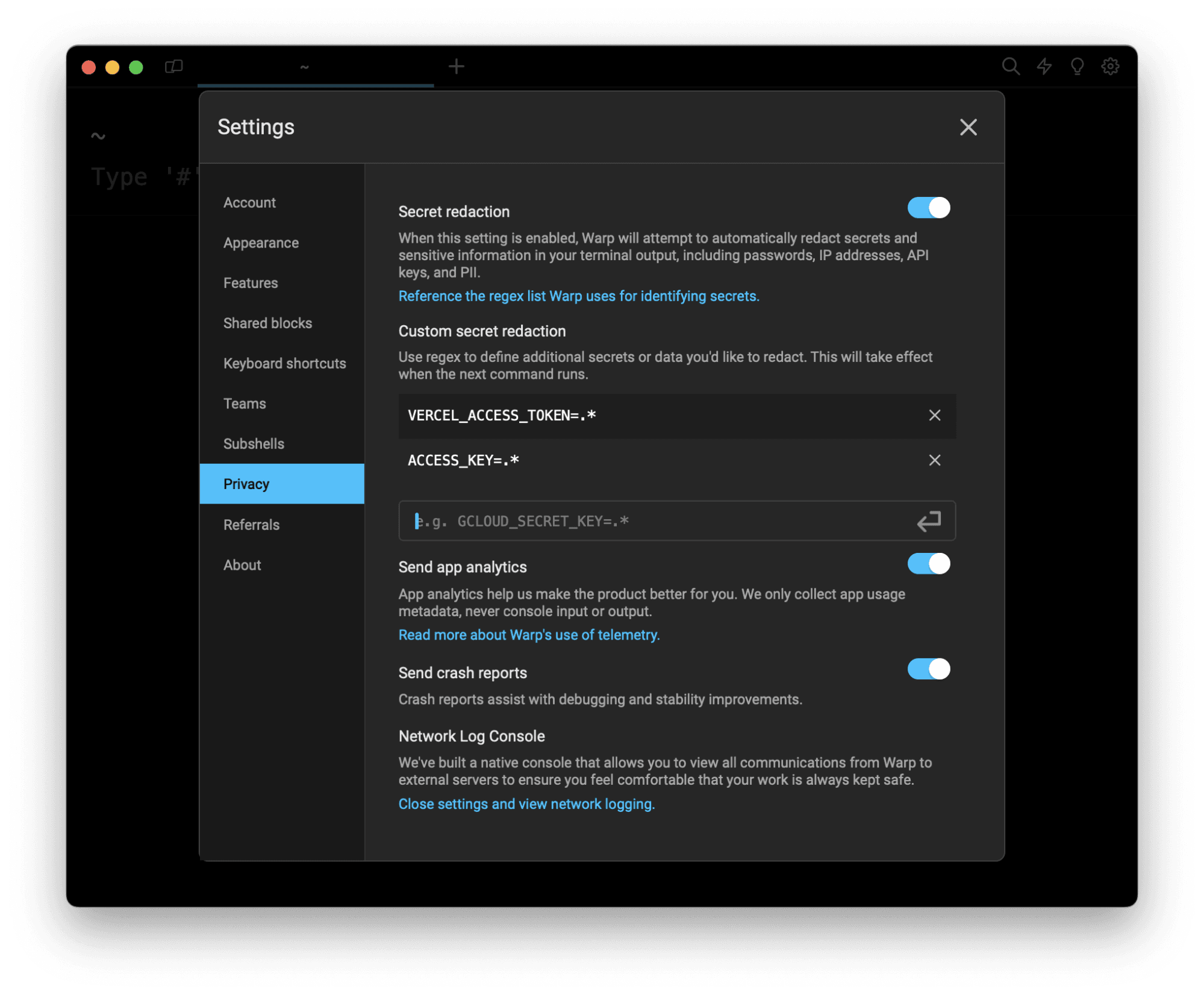Add a new tab with plus icon
The width and height of the screenshot is (1204, 995).
(456, 66)
